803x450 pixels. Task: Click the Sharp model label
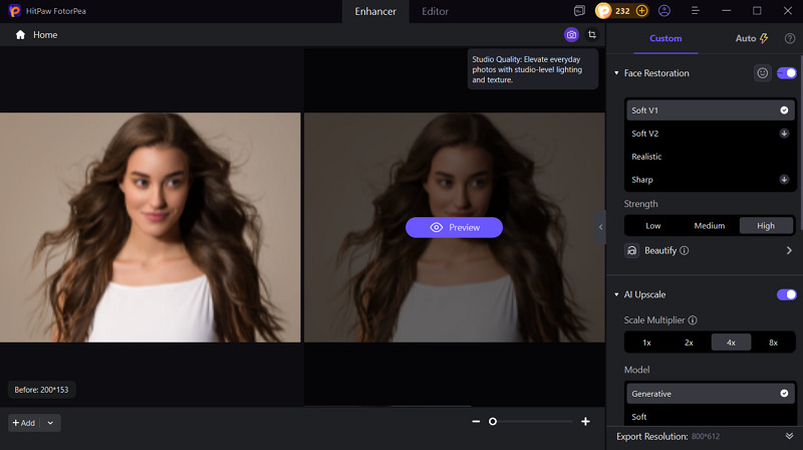click(x=642, y=180)
